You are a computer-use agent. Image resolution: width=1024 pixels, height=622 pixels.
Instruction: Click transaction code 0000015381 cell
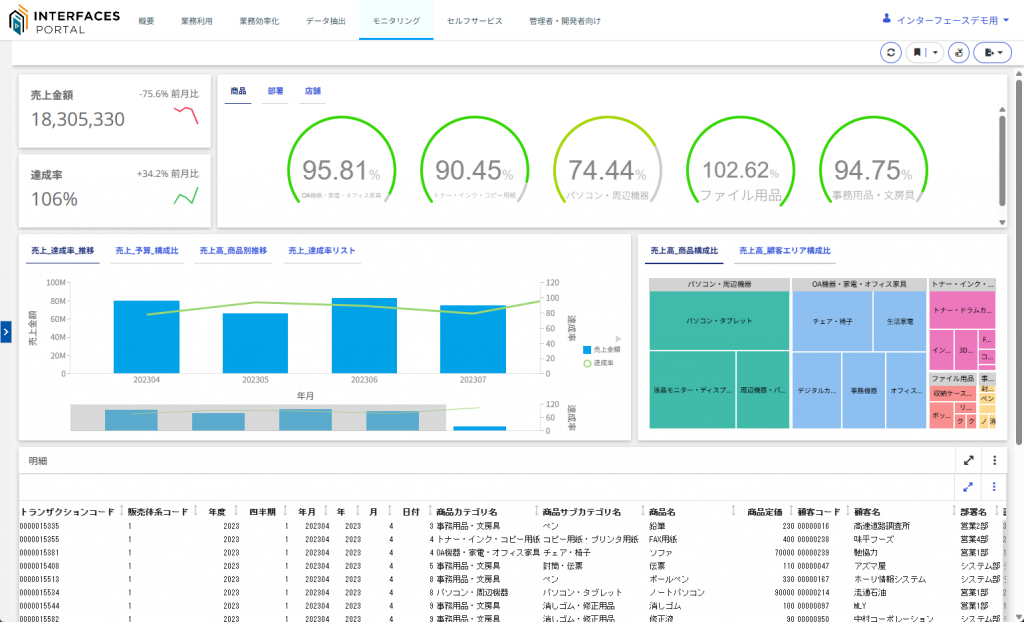[39, 553]
